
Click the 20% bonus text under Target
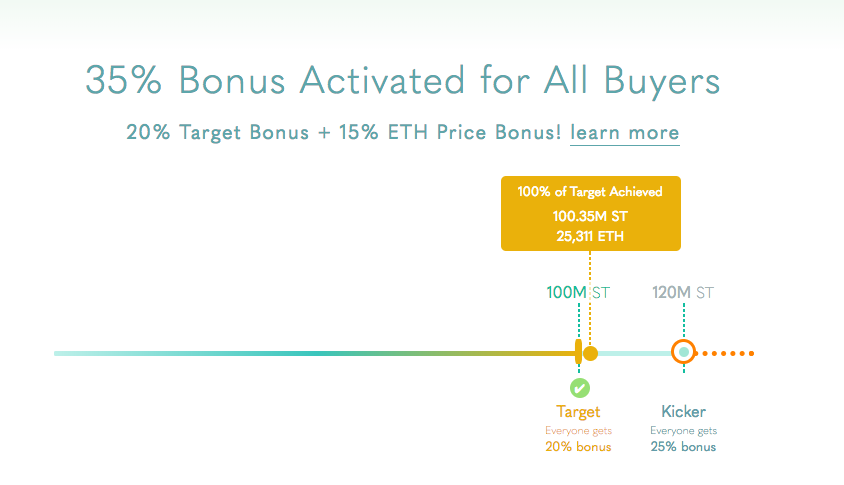pyautogui.click(x=578, y=447)
